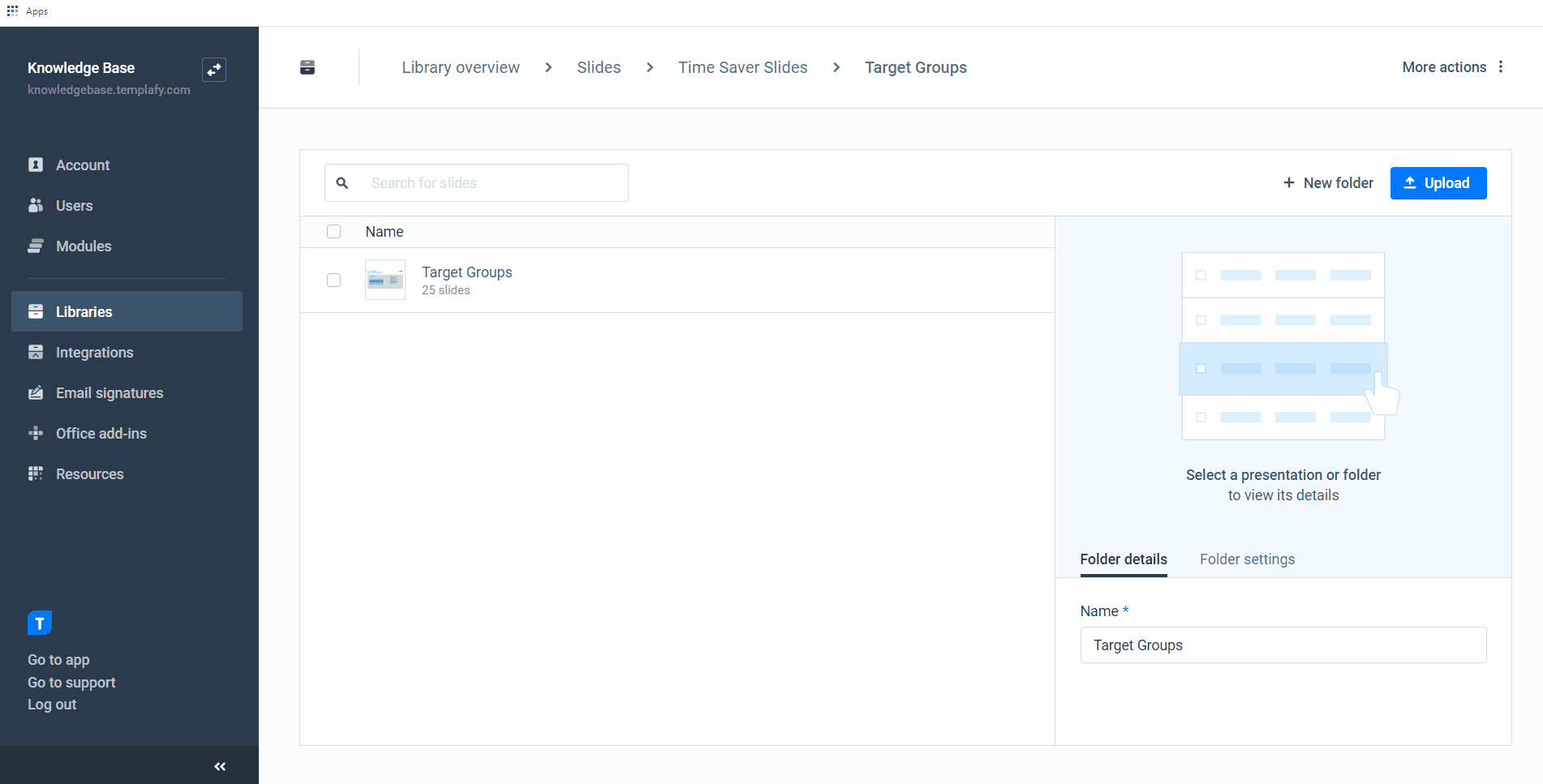Open the Target Groups presentation thumbnail
This screenshot has height=784, width=1543.
(x=385, y=280)
